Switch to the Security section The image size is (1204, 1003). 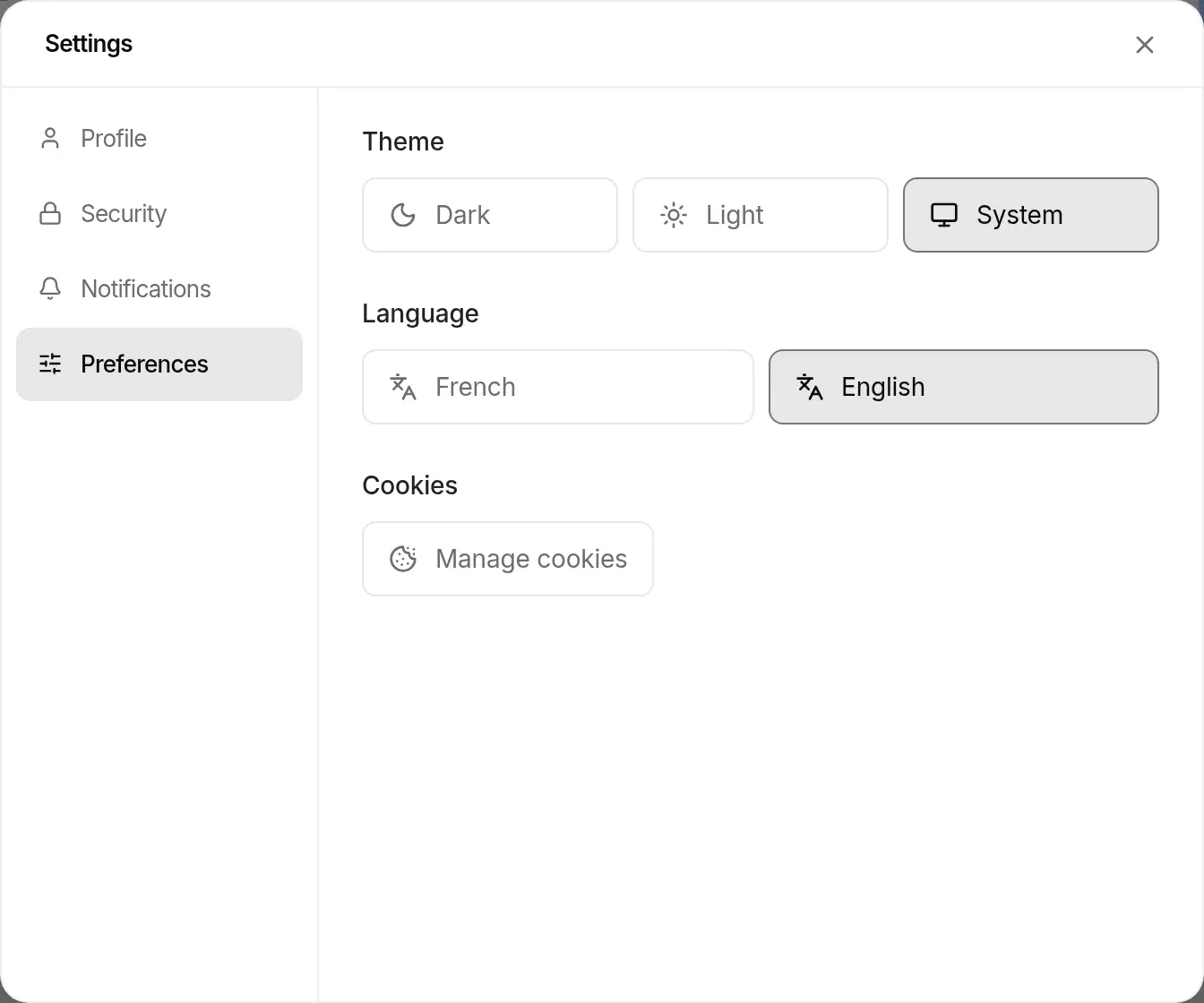tap(159, 214)
